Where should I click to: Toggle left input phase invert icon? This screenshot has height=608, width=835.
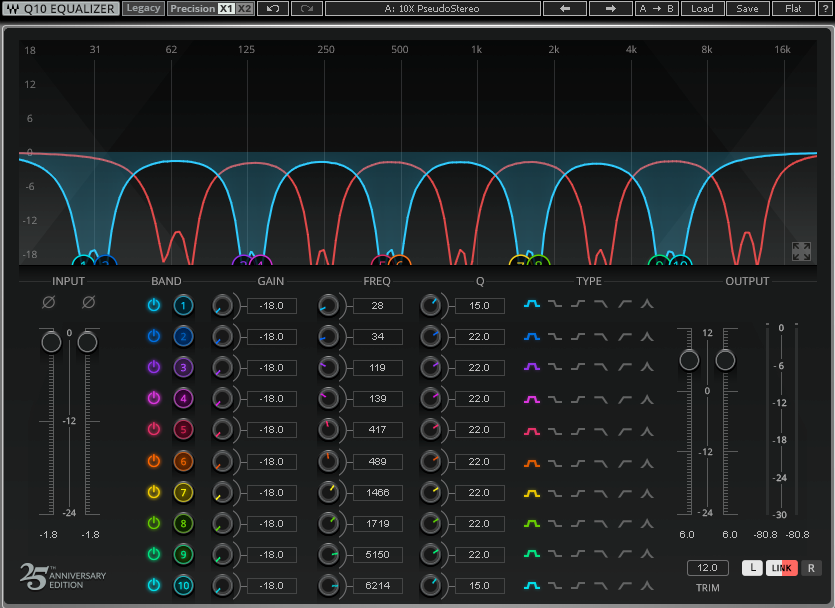pyautogui.click(x=48, y=302)
